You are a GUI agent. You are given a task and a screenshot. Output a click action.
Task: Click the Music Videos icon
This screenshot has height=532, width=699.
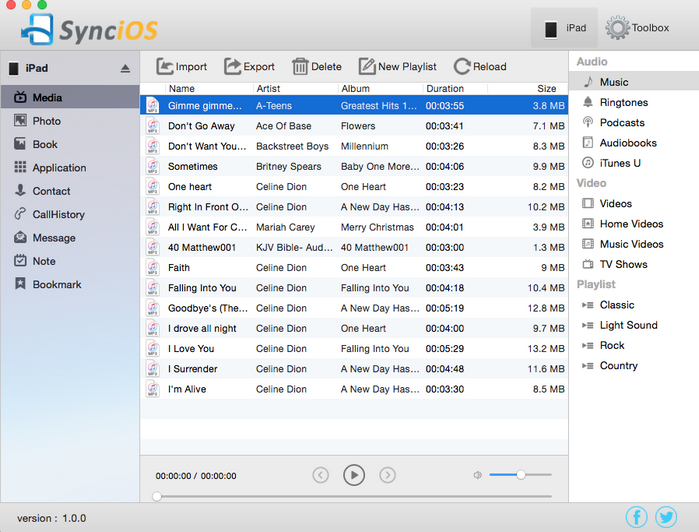(x=588, y=244)
